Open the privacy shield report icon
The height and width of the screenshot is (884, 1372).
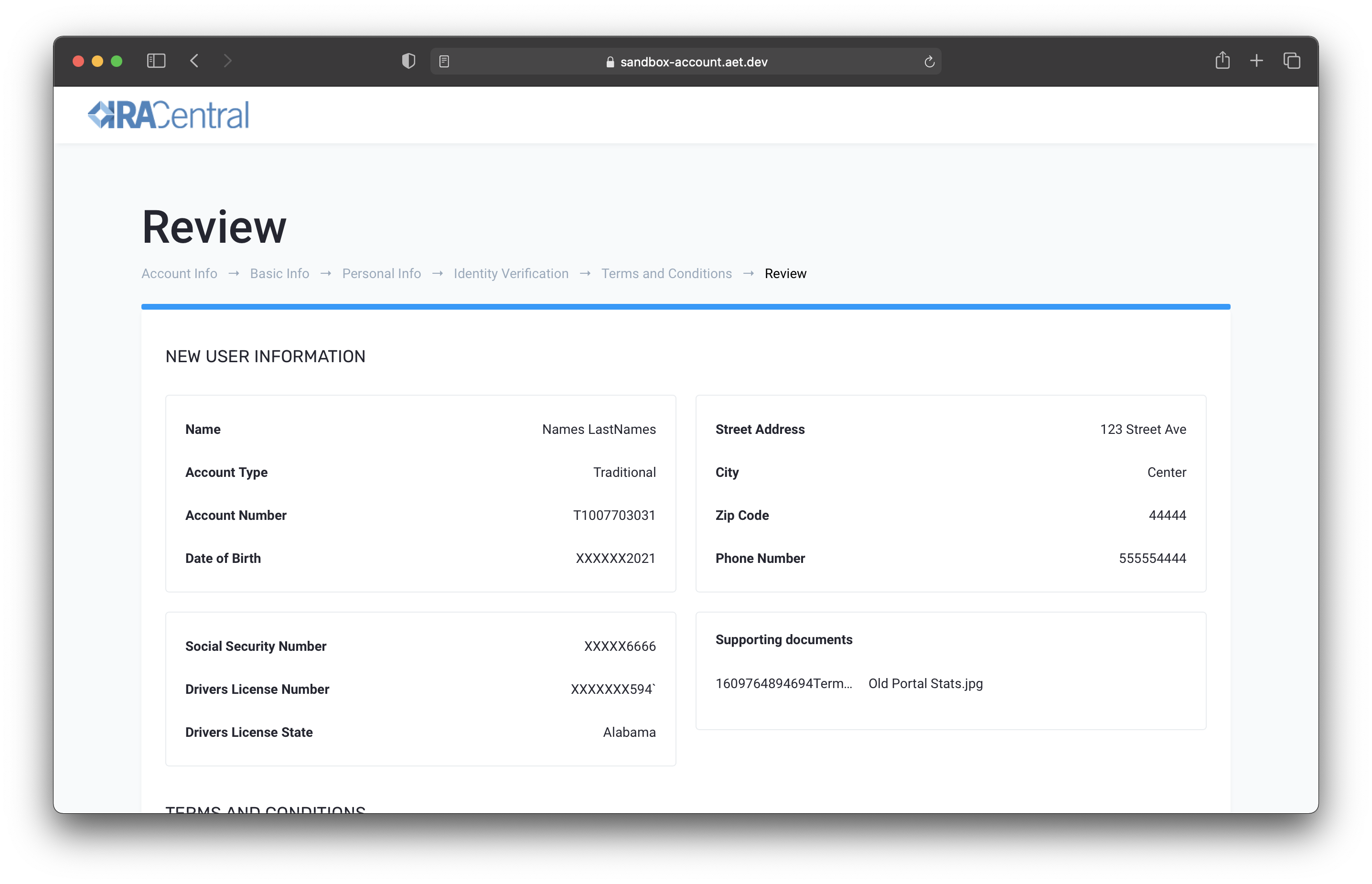(408, 61)
